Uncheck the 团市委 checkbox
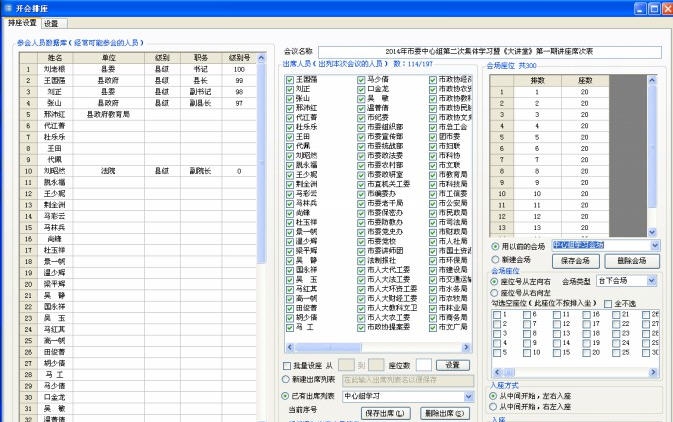Viewport: 673px width, 422px height. click(x=433, y=137)
